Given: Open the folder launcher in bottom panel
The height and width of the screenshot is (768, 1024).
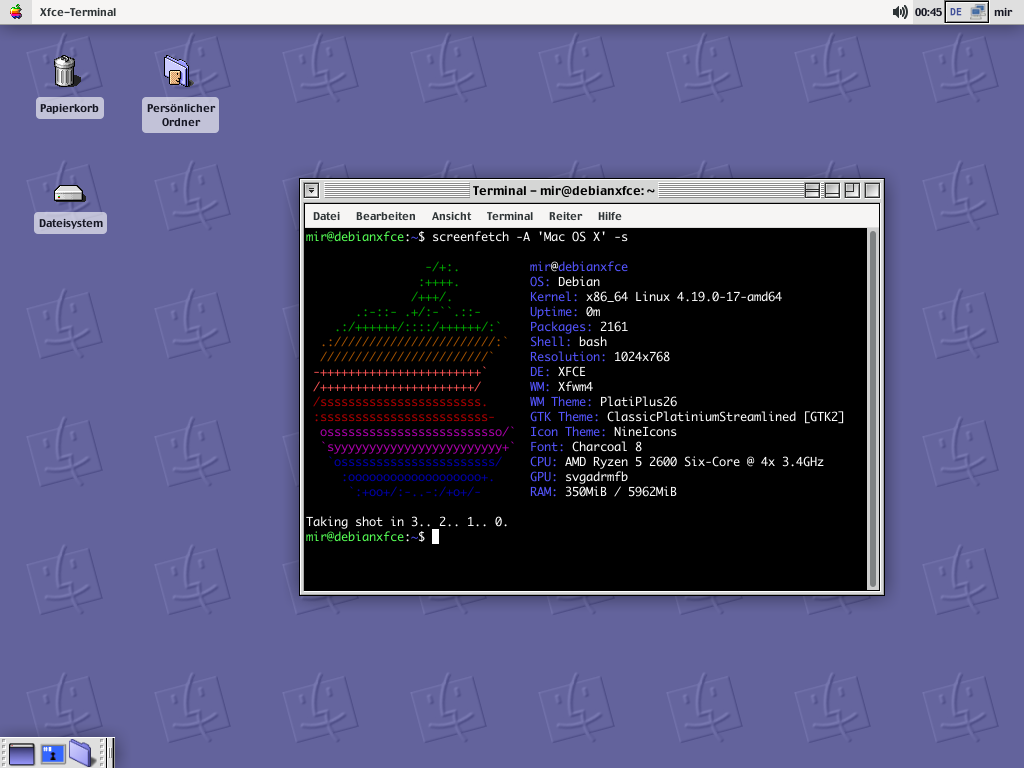Looking at the screenshot, I should tap(82, 753).
